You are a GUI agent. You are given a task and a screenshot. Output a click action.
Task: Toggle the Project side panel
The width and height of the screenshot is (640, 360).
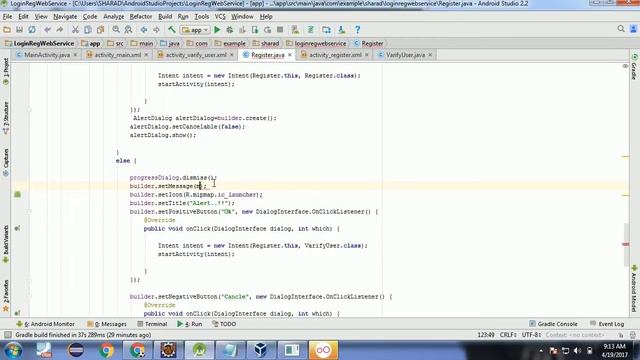pos(6,72)
